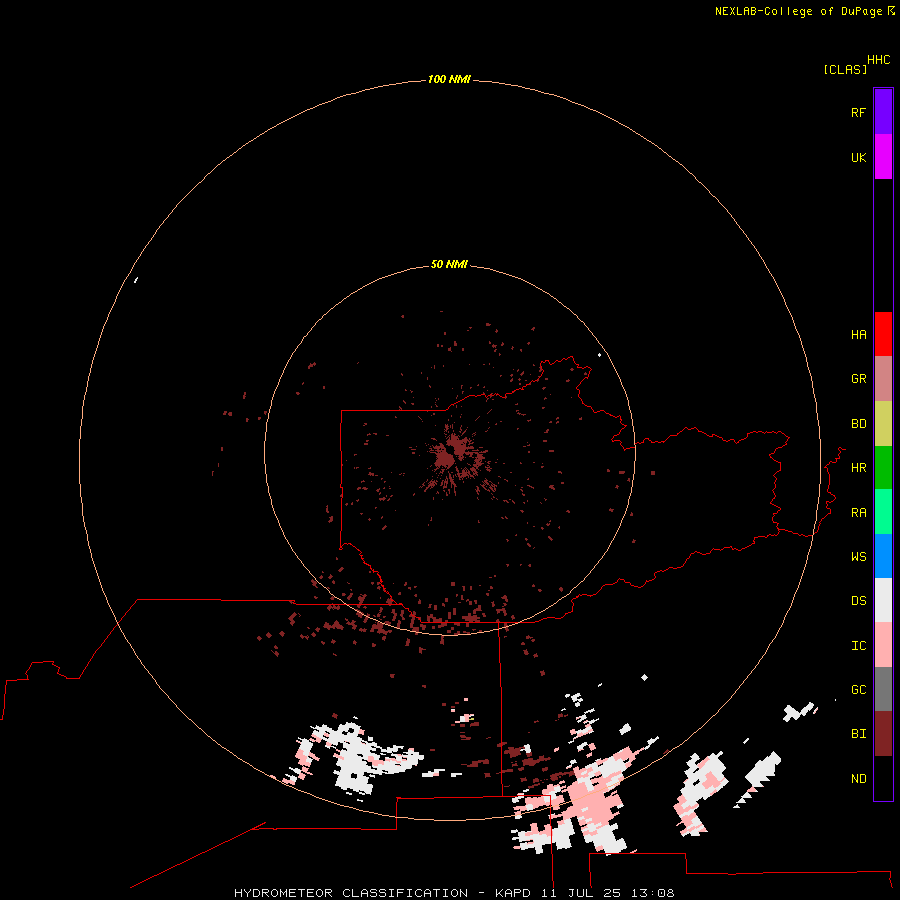900x900 pixels.
Task: Click the HA legend text
Action: (858, 335)
